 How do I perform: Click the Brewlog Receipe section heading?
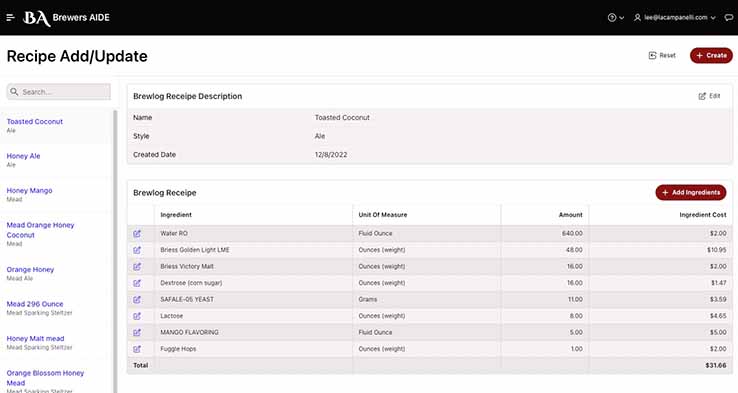(165, 192)
